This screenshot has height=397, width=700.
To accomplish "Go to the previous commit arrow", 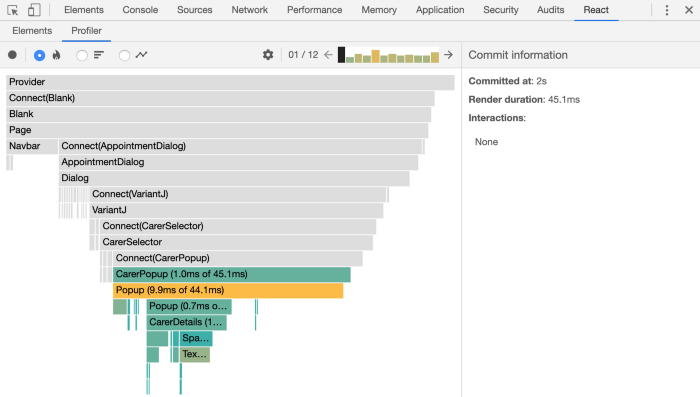I will [329, 55].
